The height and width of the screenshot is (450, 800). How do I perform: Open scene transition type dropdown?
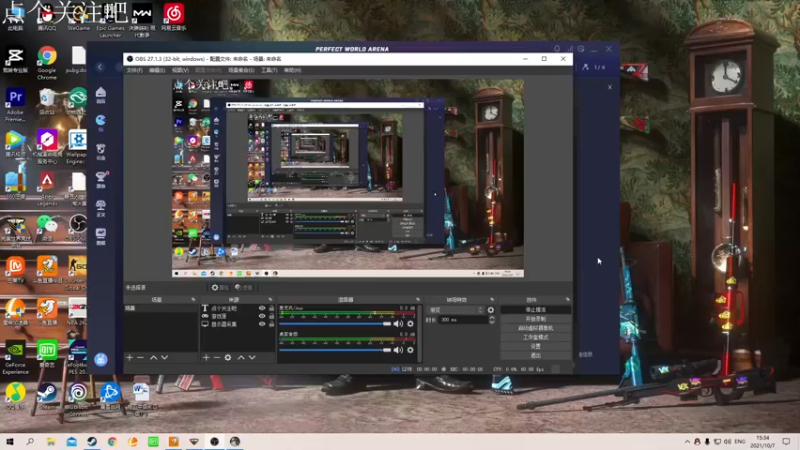455,310
